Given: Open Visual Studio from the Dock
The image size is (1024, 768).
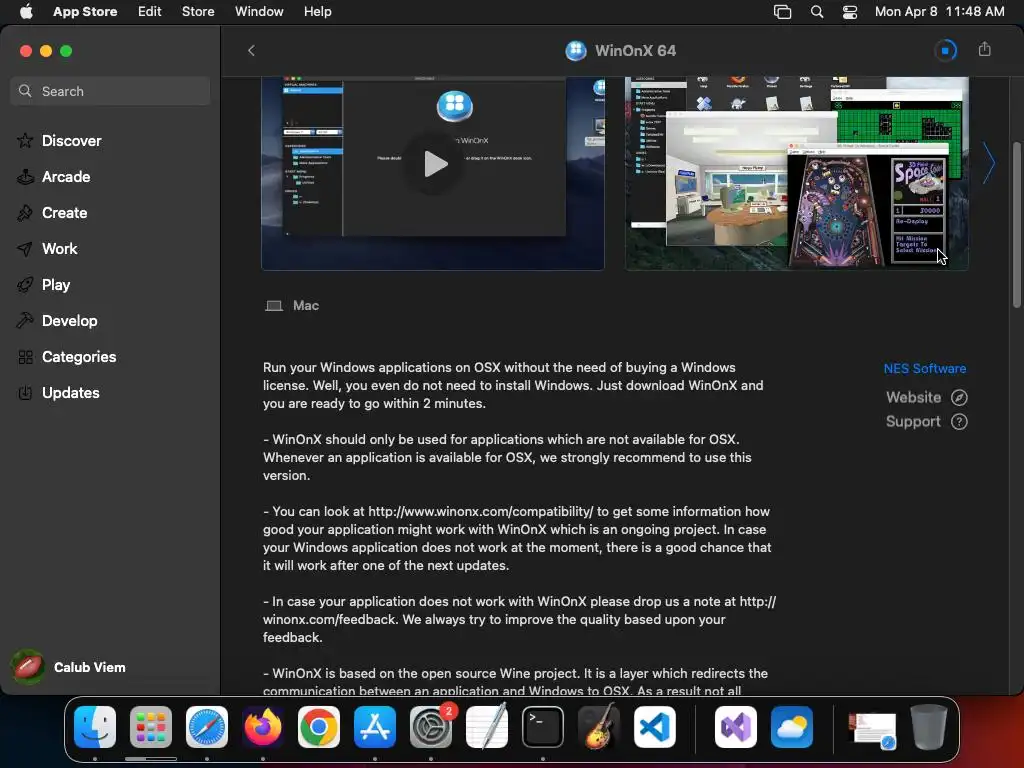Looking at the screenshot, I should pos(736,726).
